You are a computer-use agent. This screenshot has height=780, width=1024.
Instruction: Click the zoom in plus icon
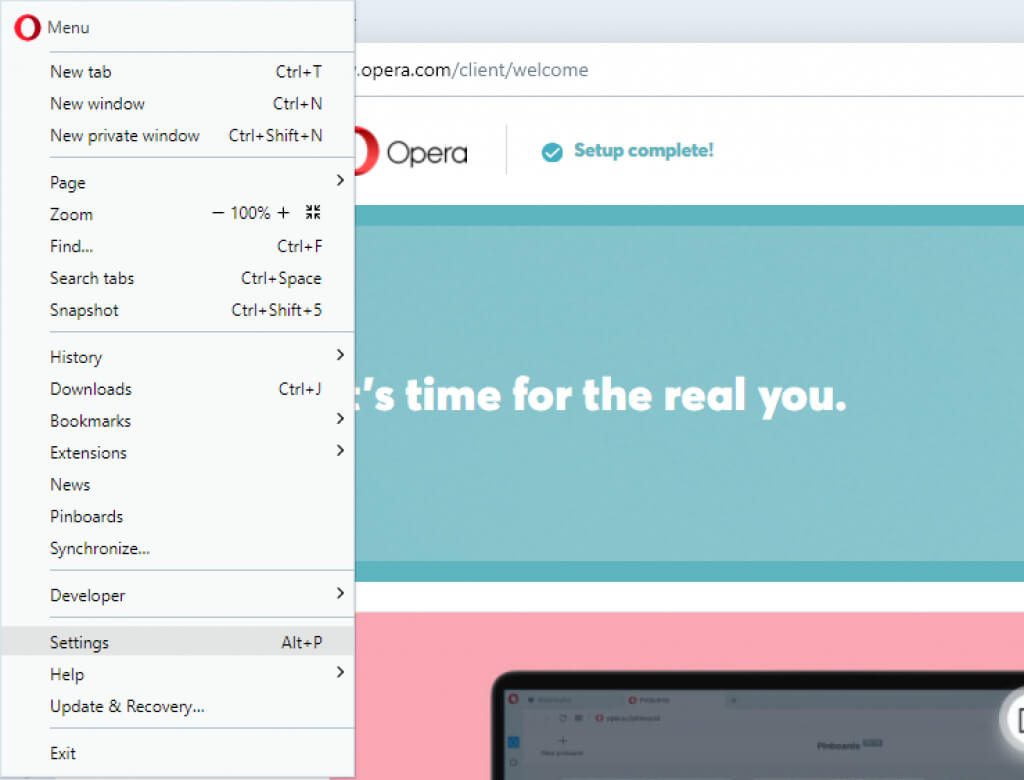tap(283, 213)
